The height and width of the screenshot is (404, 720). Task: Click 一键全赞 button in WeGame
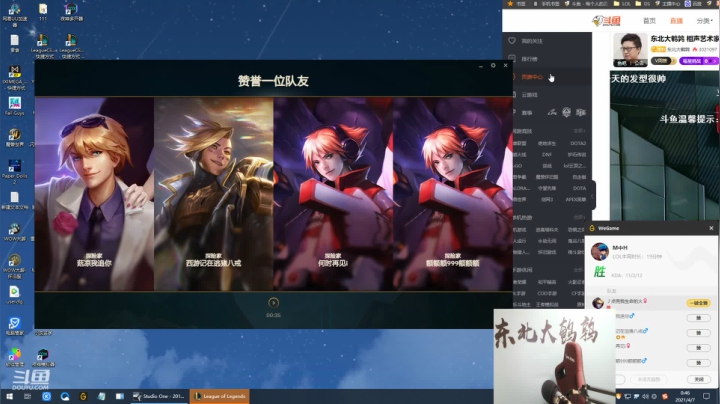698,303
